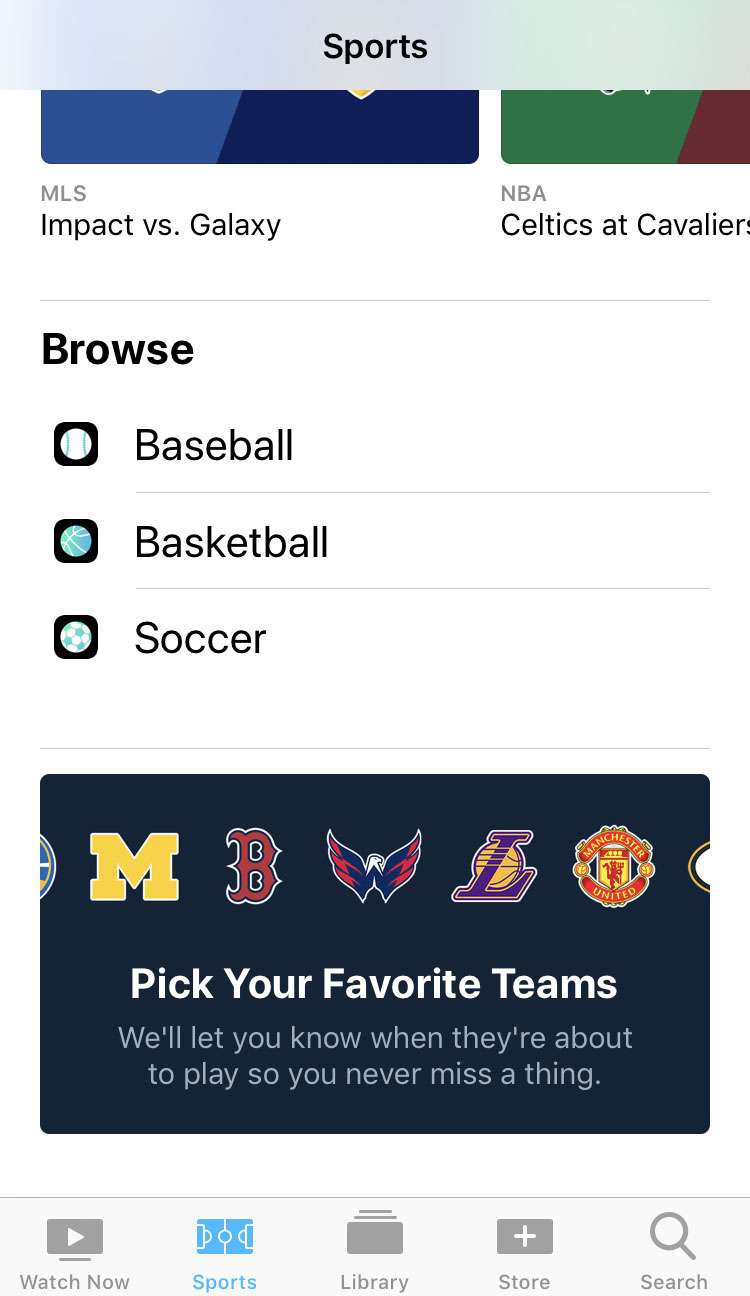Image resolution: width=750 pixels, height=1296 pixels.
Task: Open the Watch Now tab
Action: (x=75, y=1252)
